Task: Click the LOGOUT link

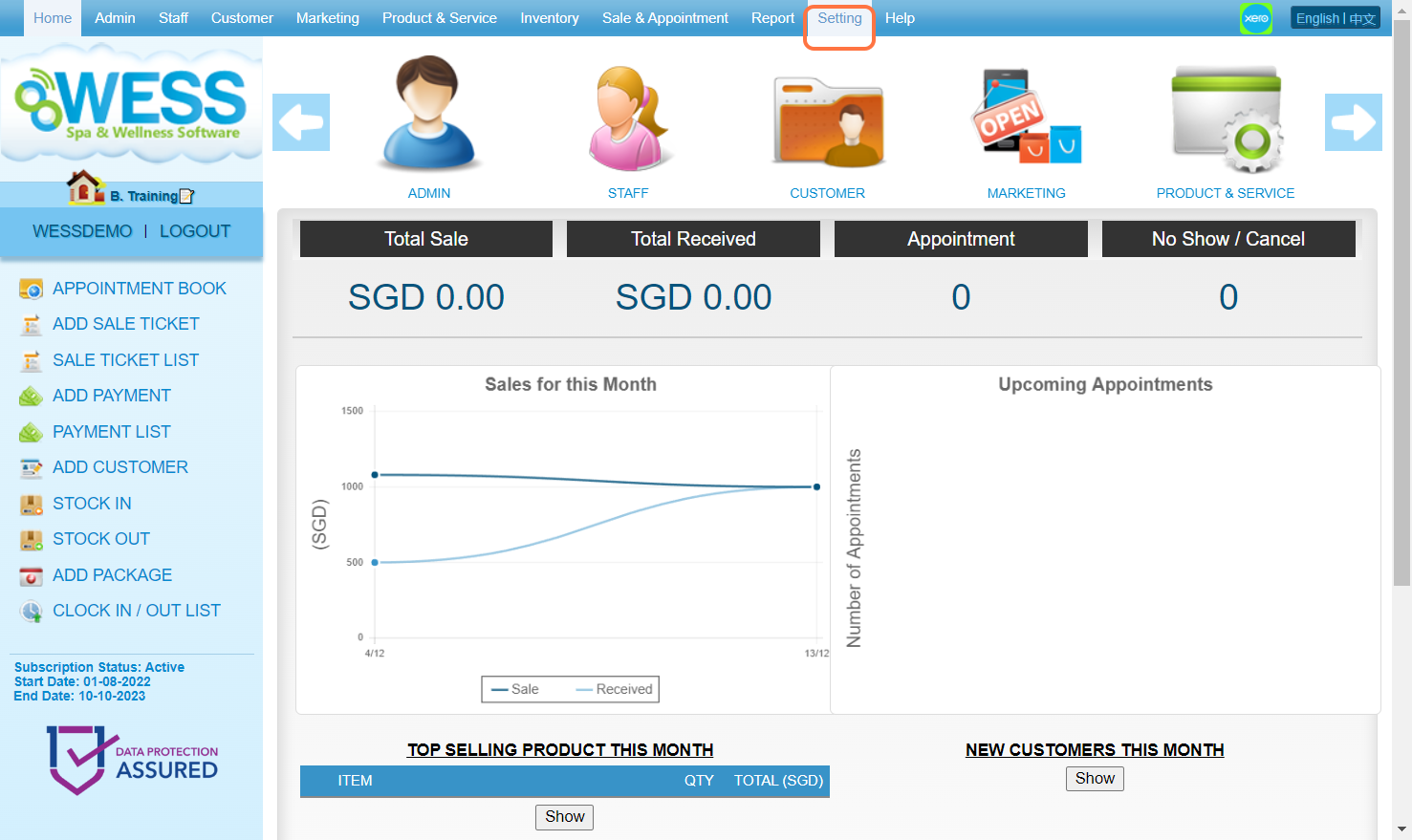Action: [195, 231]
